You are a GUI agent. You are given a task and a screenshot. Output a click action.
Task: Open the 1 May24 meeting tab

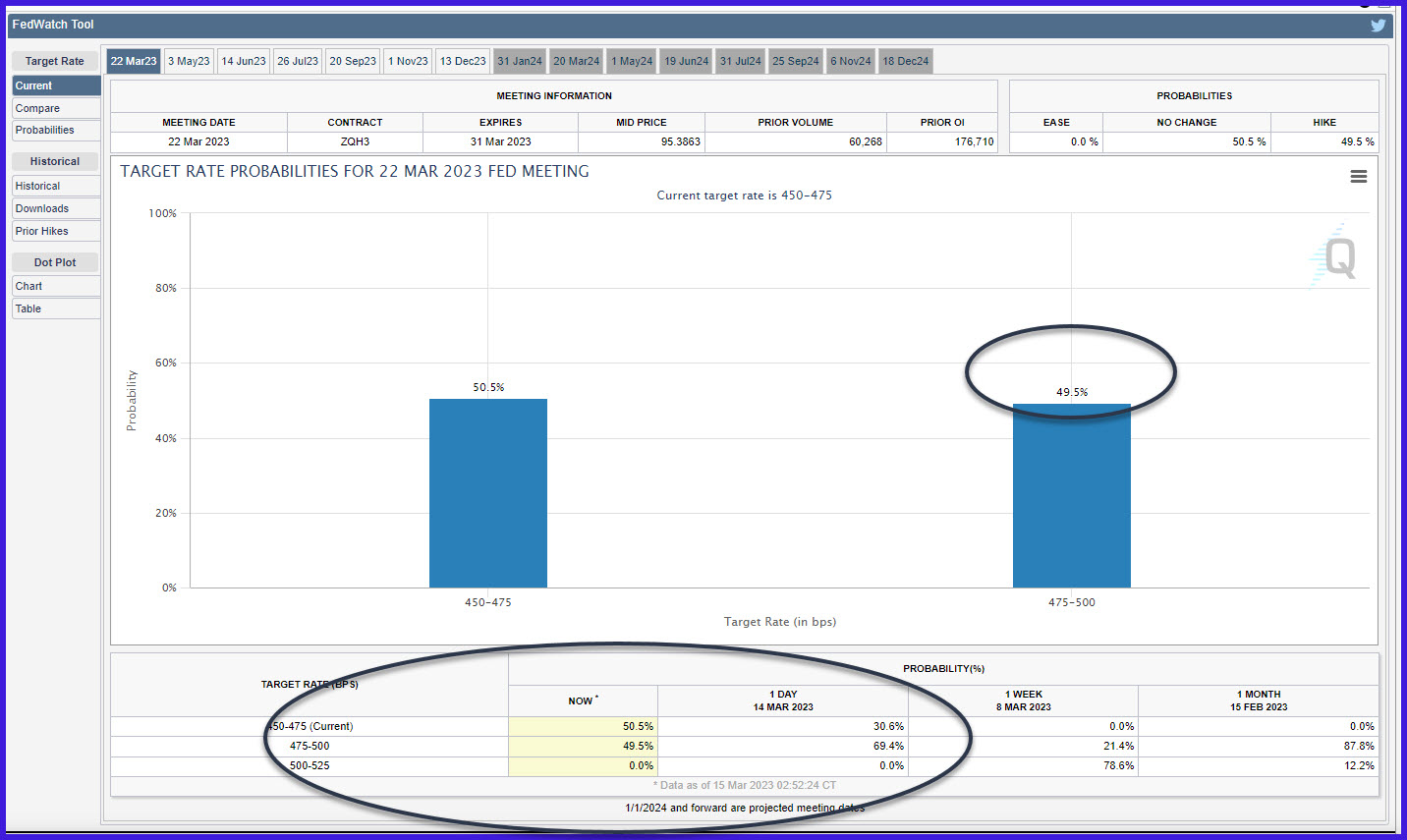tap(632, 61)
